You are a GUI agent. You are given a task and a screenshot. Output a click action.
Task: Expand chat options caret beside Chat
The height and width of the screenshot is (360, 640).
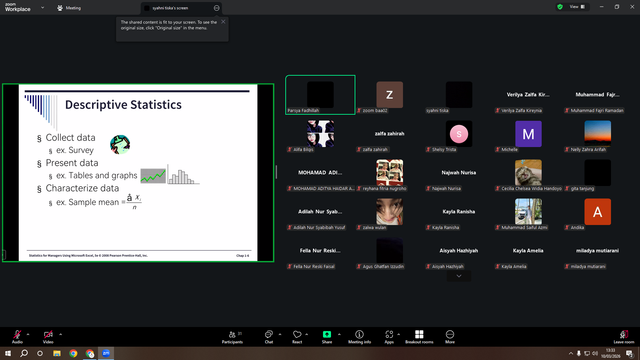280,334
